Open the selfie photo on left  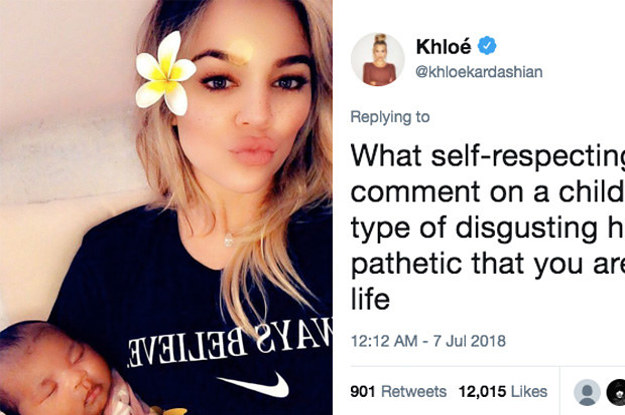tap(166, 207)
